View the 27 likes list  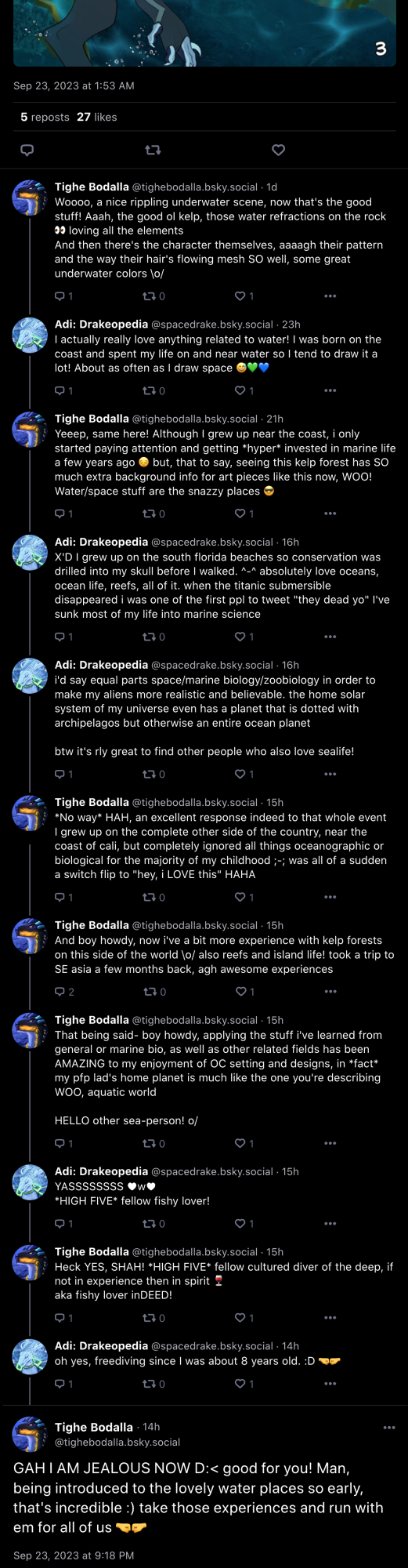click(97, 117)
